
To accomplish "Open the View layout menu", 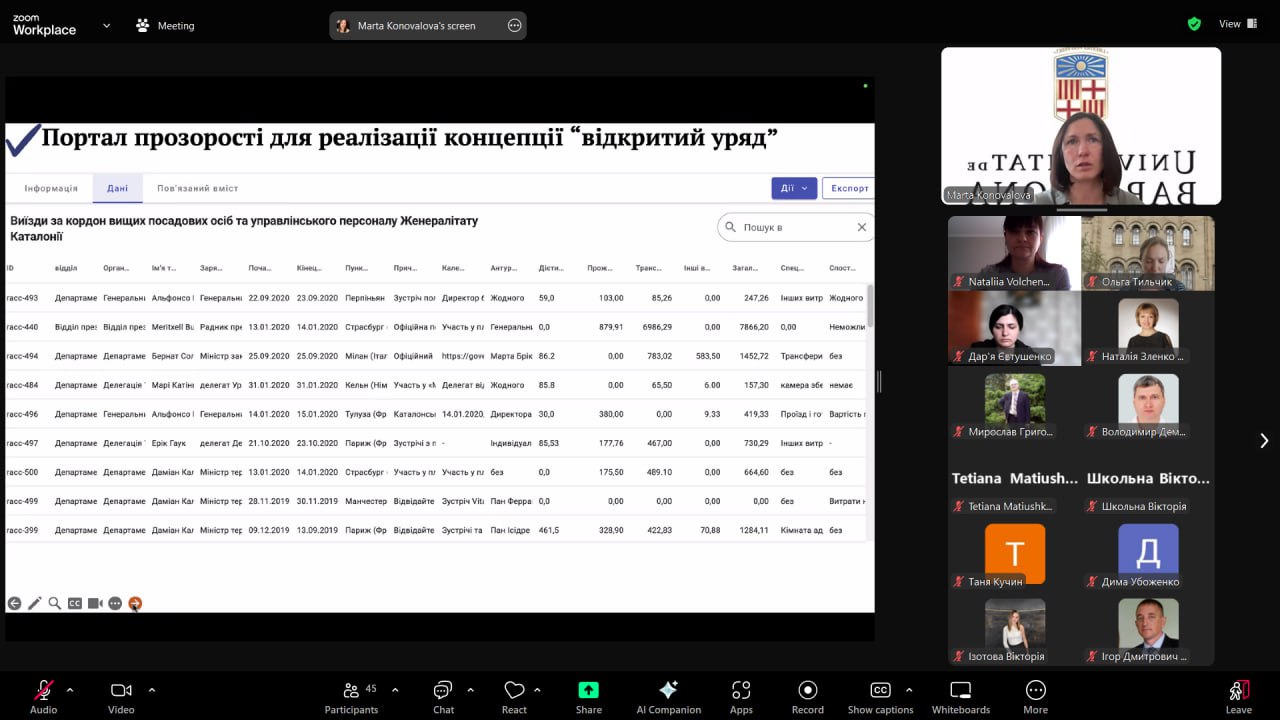I will pyautogui.click(x=1238, y=24).
